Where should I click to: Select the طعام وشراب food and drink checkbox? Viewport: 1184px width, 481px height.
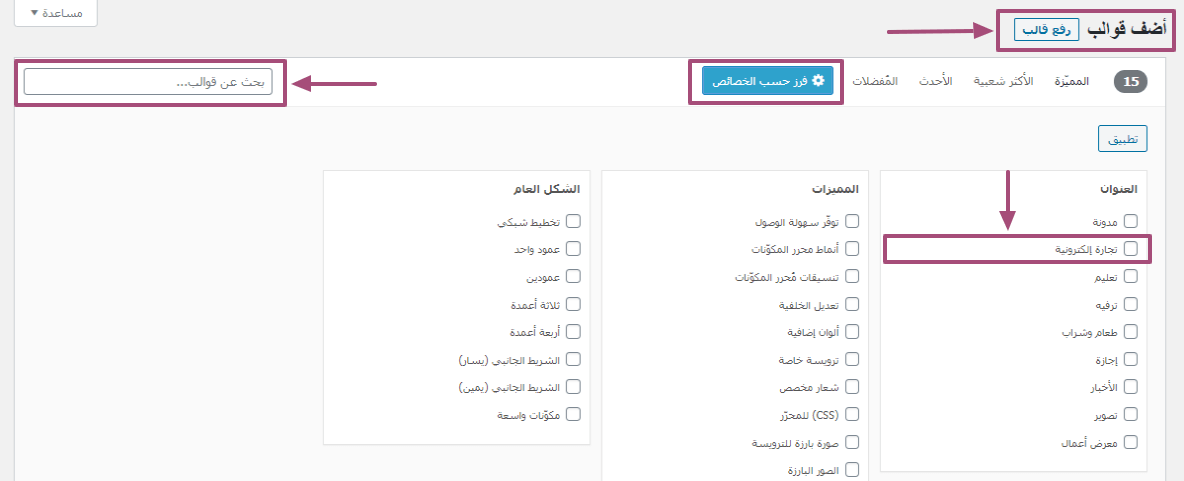pyautogui.click(x=1131, y=331)
